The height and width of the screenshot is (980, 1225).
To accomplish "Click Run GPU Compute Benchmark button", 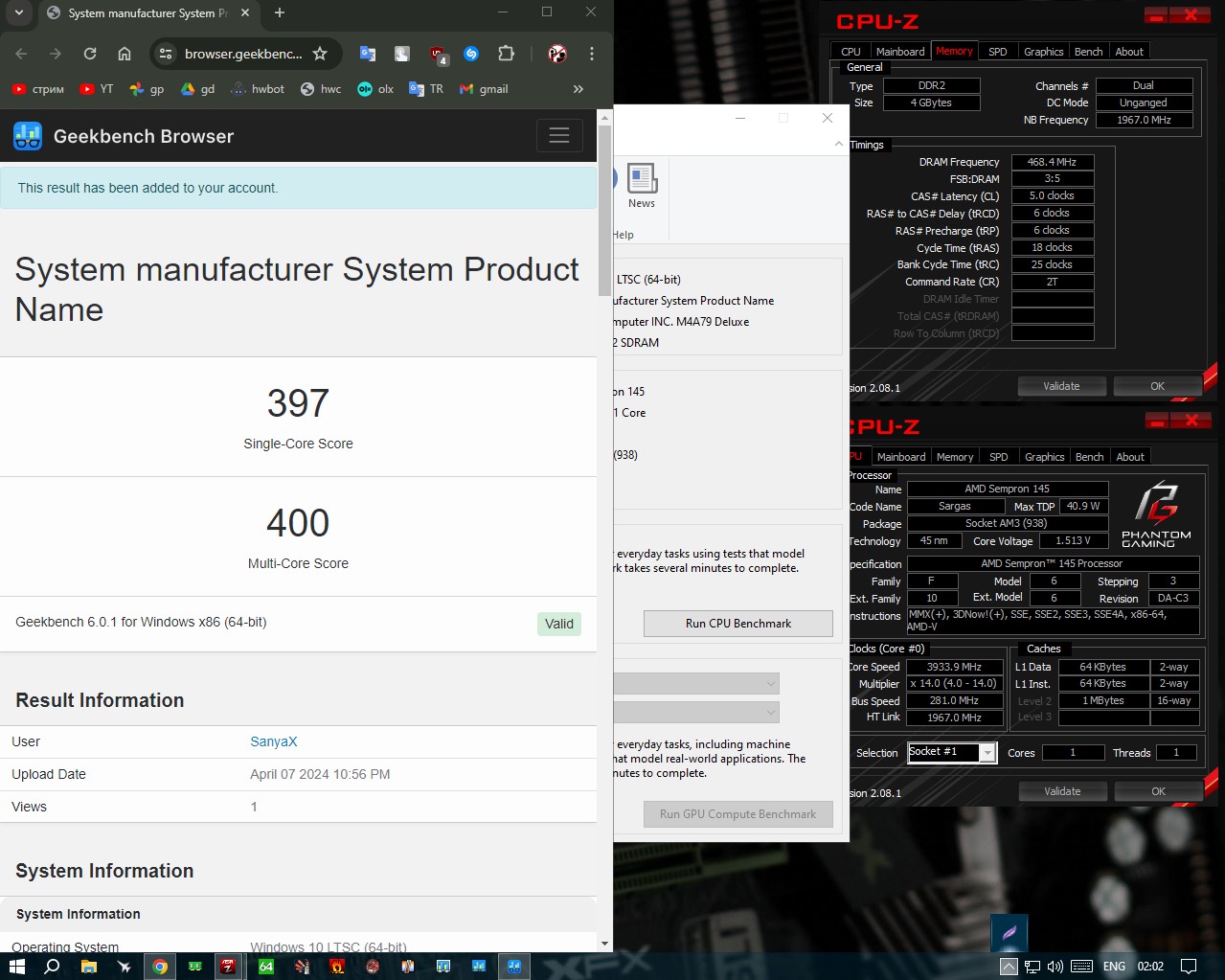I will [738, 814].
